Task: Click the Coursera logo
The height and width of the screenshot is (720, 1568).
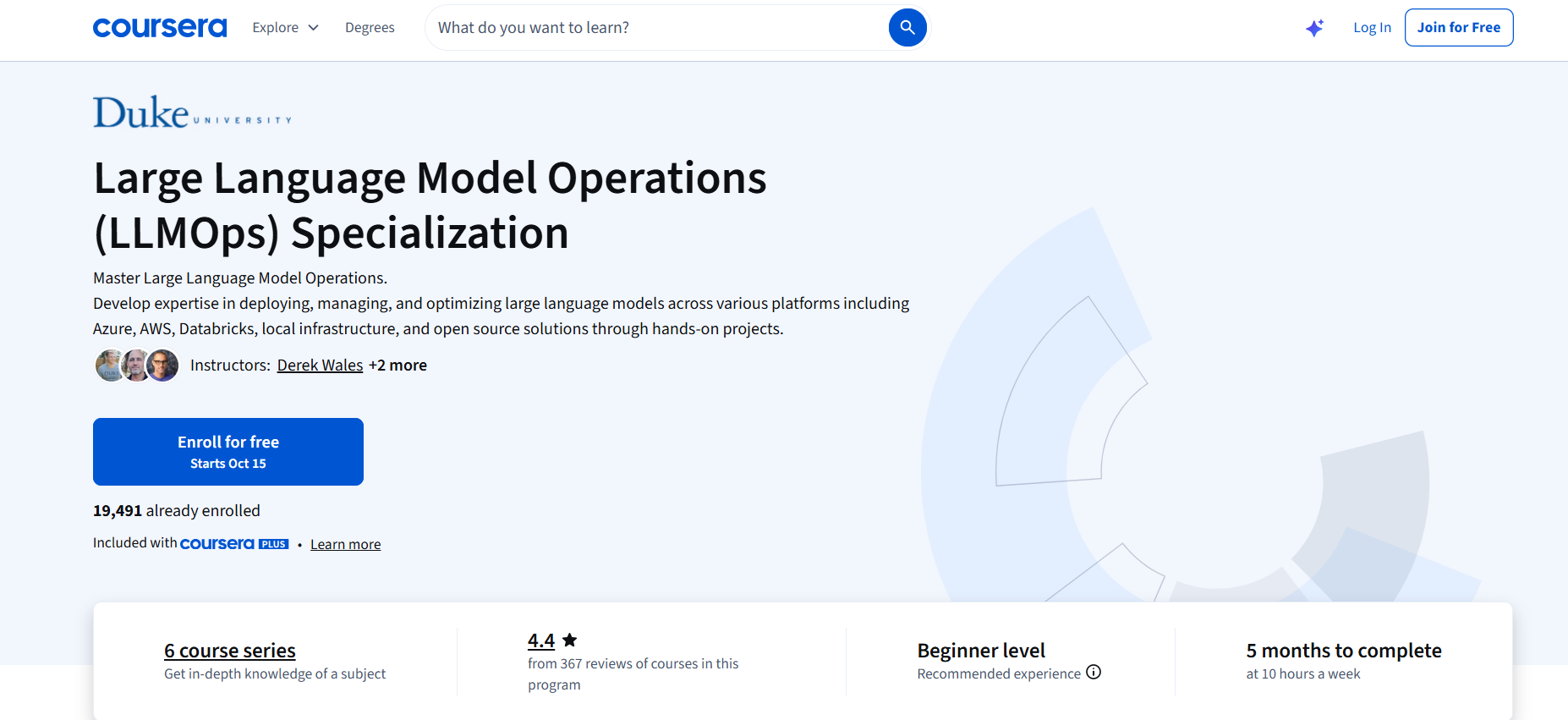Action: 160,28
